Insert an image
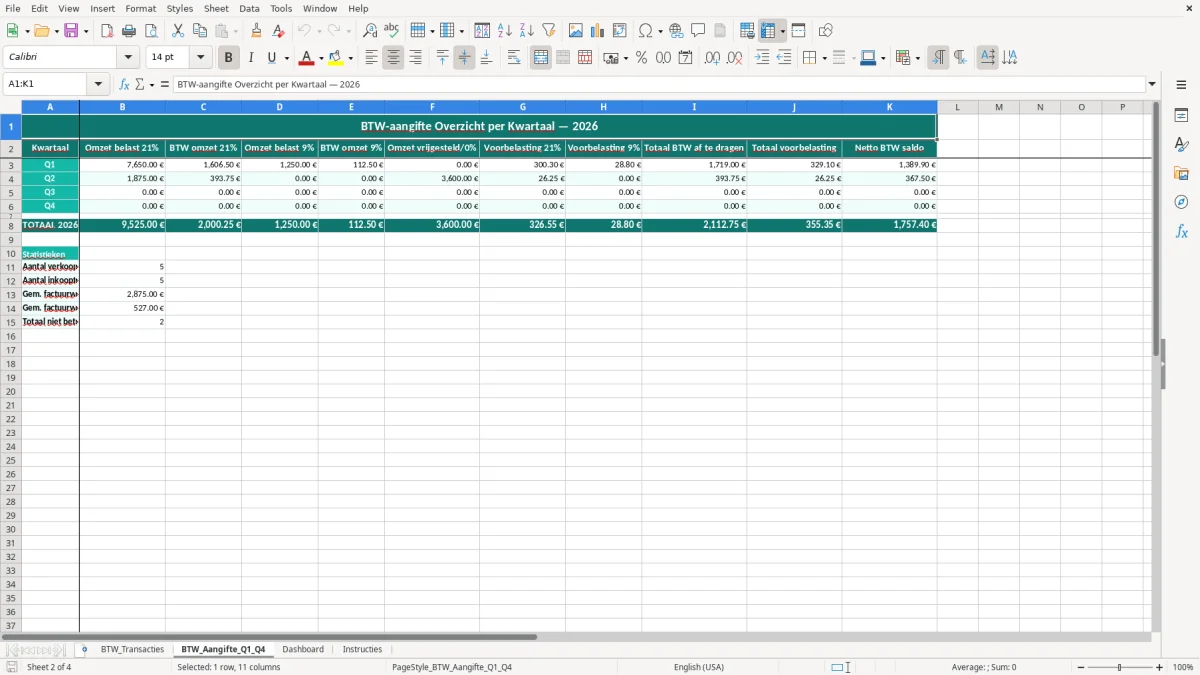Image resolution: width=1200 pixels, height=675 pixels. click(576, 31)
